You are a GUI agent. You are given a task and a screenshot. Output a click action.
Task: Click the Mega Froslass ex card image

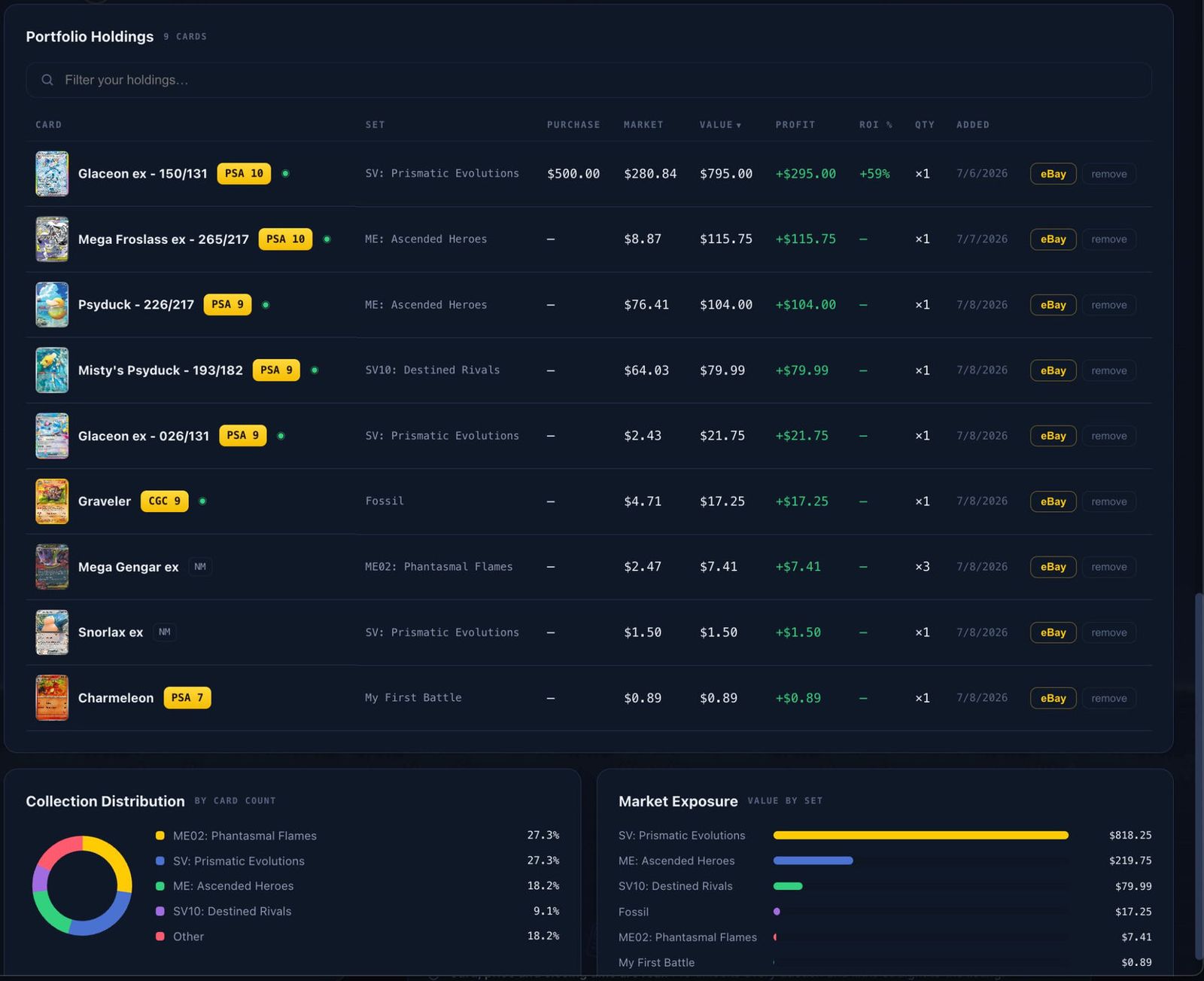[x=52, y=239]
